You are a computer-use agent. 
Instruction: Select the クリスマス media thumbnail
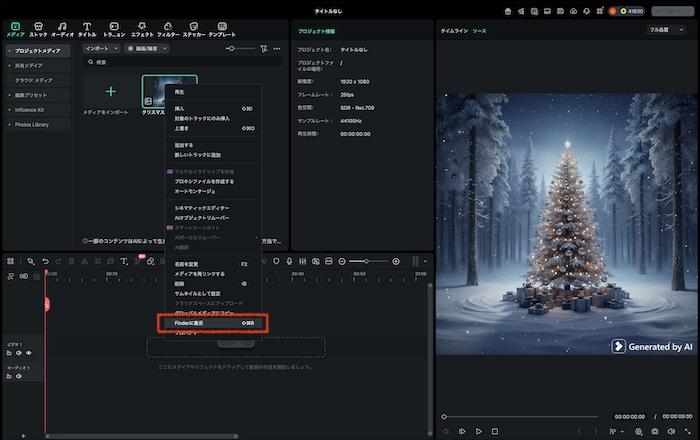click(x=154, y=91)
